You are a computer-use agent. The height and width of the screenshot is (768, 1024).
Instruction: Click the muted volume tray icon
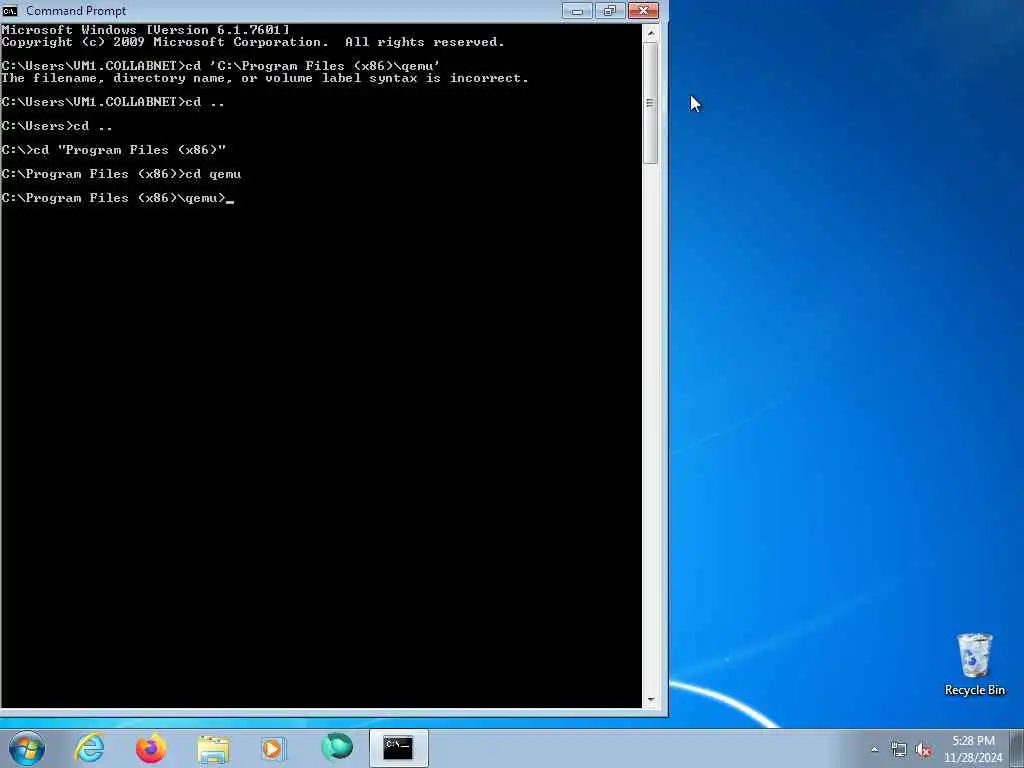pos(923,750)
